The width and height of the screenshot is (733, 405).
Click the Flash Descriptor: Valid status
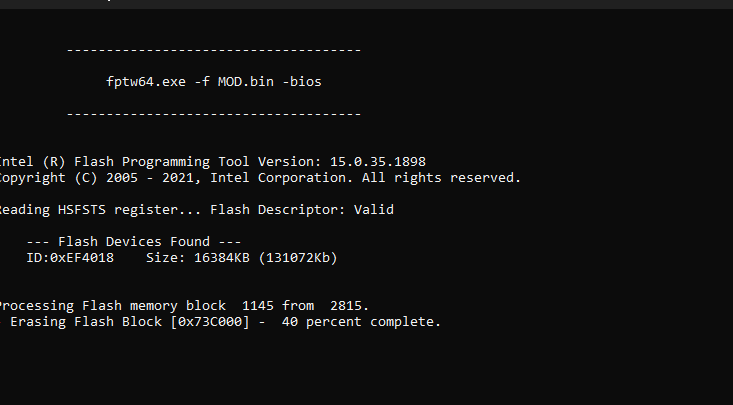[x=302, y=210]
